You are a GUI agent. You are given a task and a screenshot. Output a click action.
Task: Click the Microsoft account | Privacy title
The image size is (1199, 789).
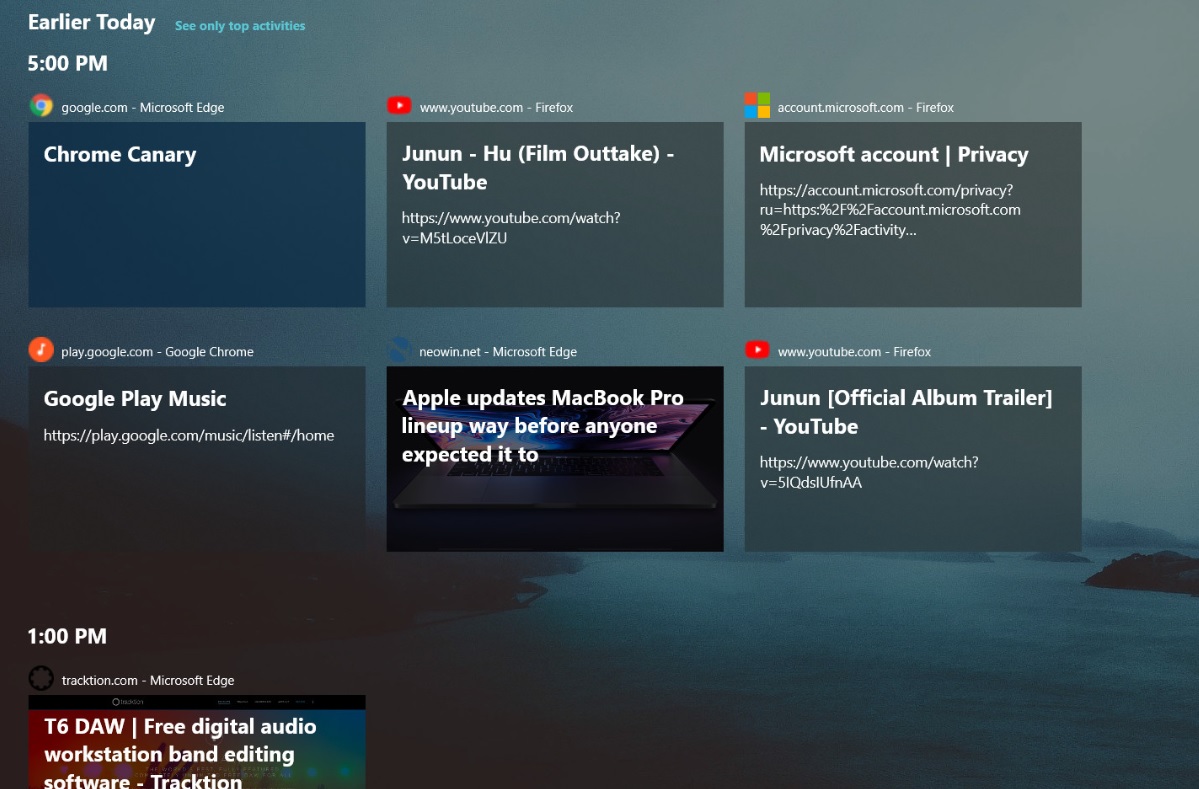(x=894, y=154)
